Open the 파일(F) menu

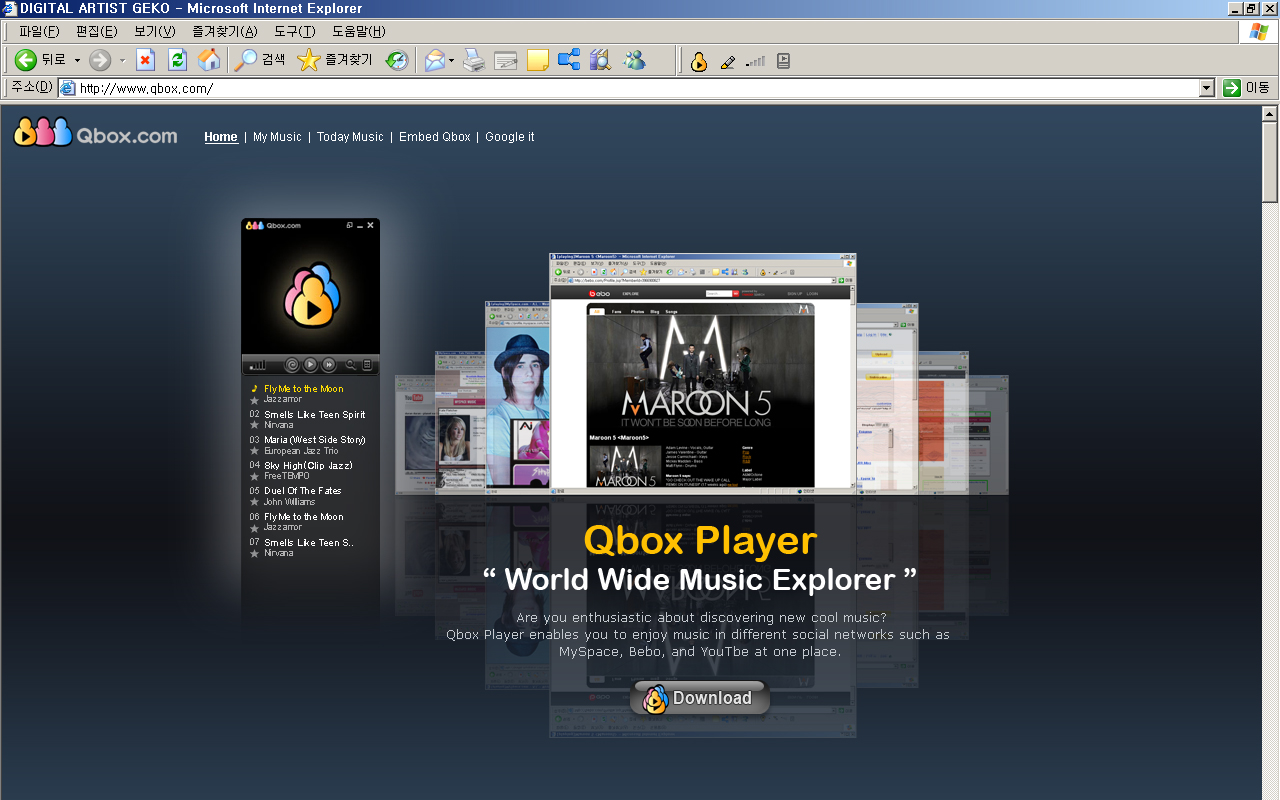[x=40, y=31]
